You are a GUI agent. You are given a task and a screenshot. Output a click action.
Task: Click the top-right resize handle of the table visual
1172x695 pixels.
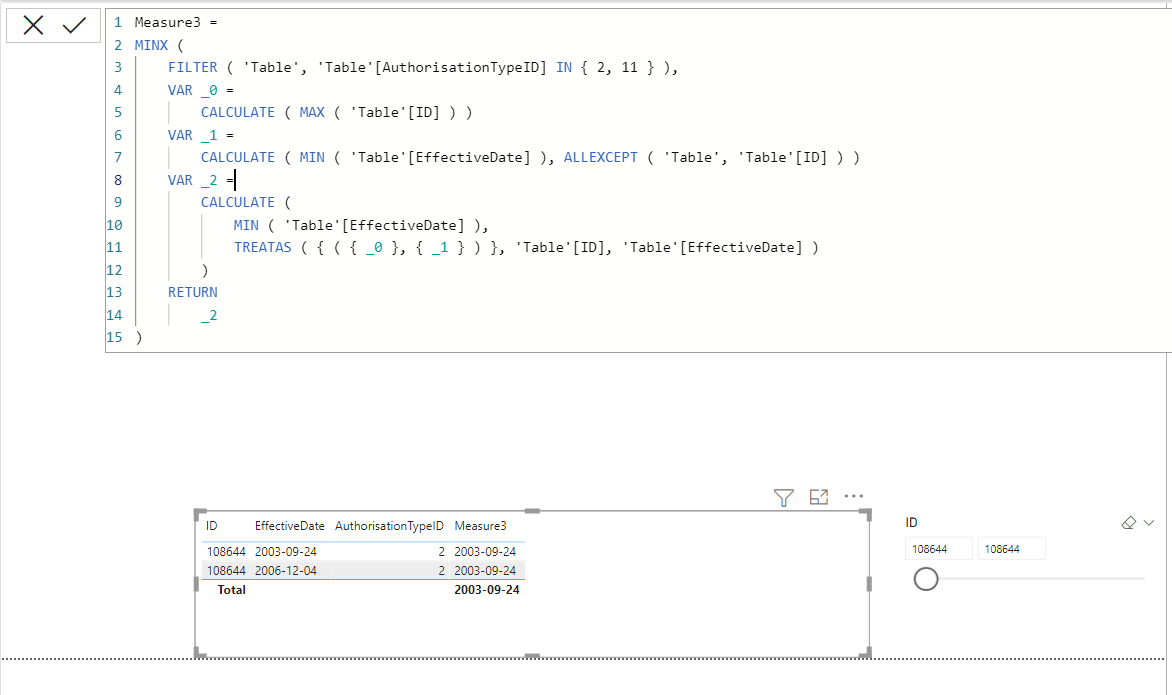[x=866, y=514]
